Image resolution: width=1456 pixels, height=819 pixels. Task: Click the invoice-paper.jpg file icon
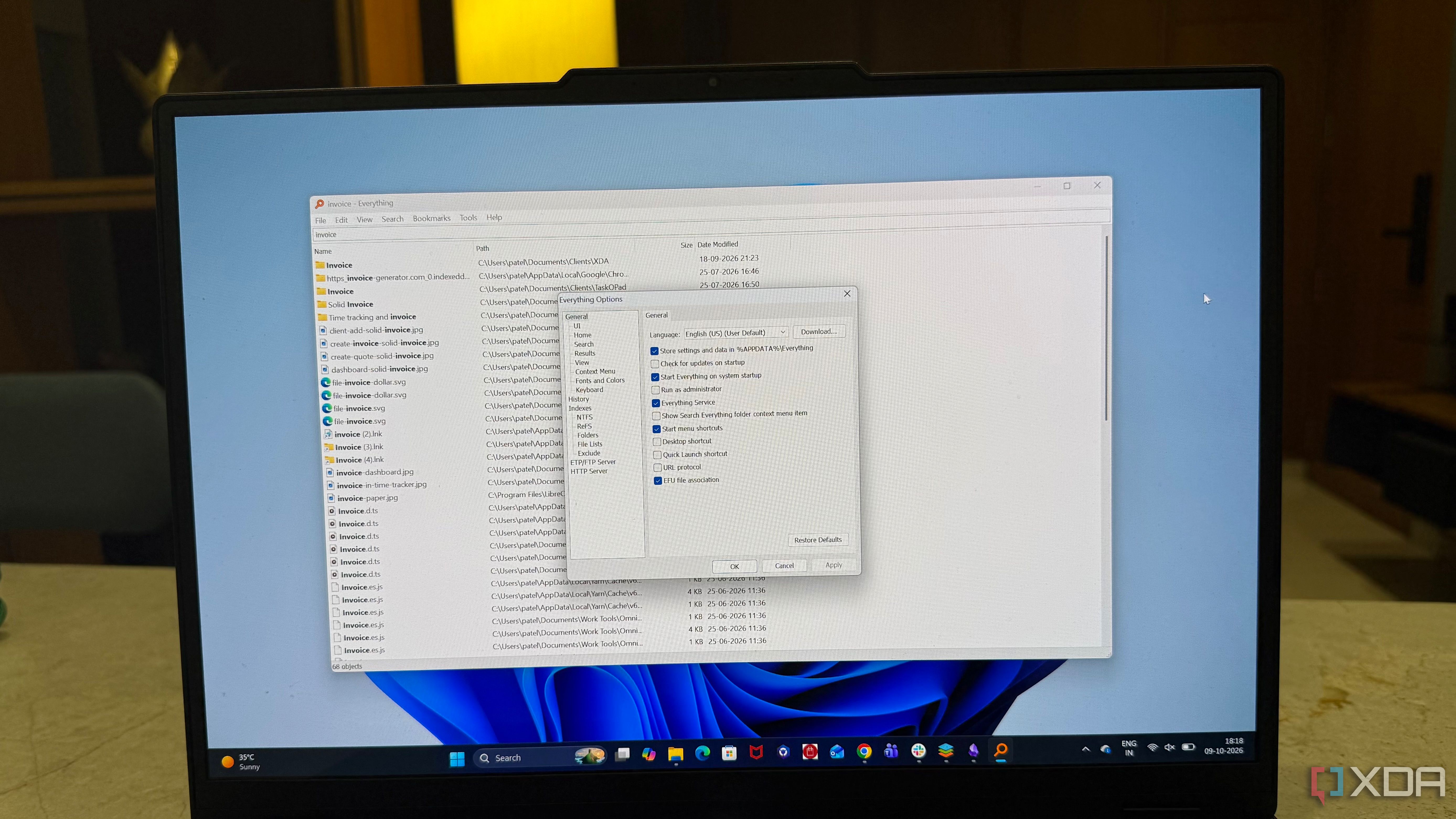[x=332, y=498]
